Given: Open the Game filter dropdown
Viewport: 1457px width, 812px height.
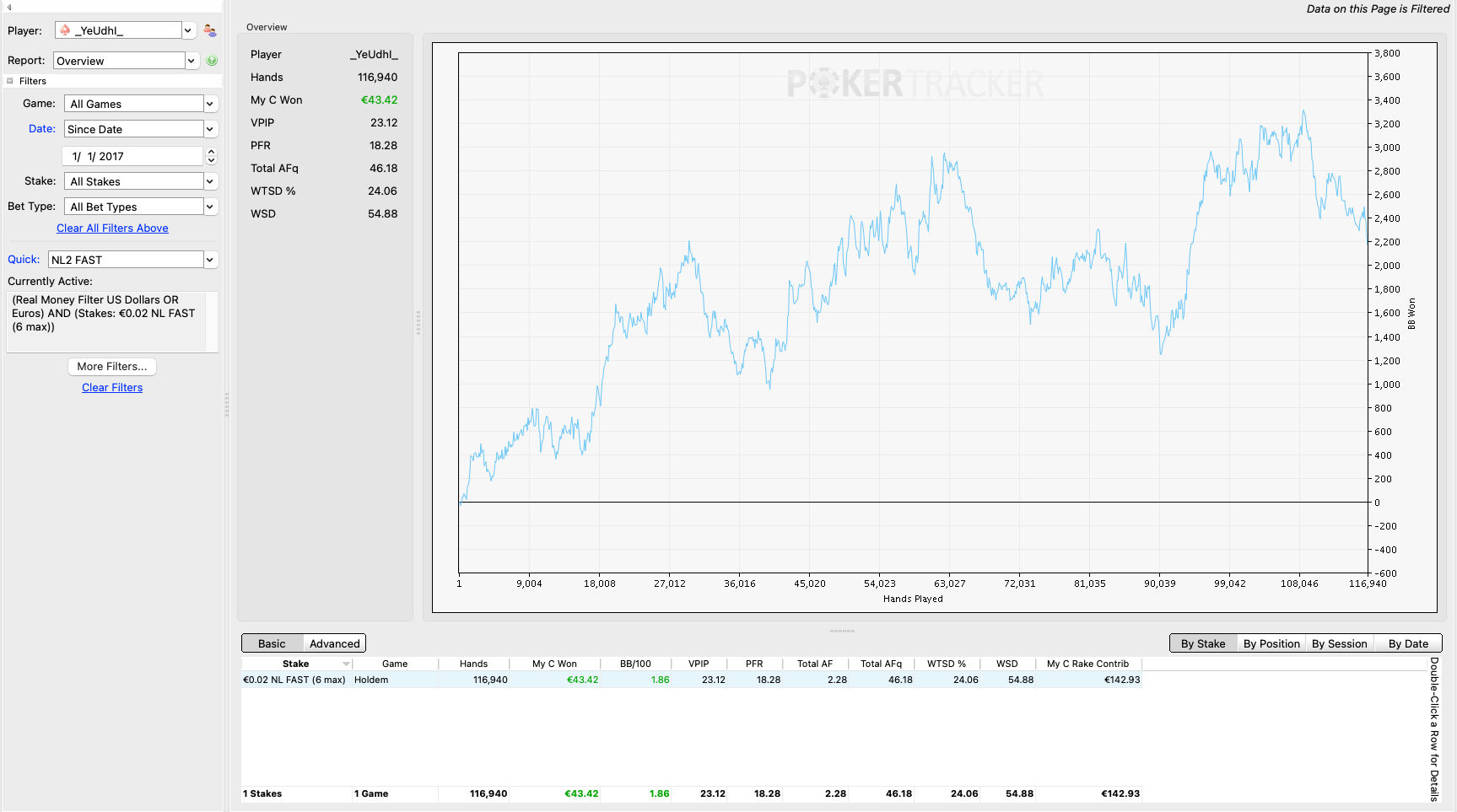Looking at the screenshot, I should click(210, 104).
